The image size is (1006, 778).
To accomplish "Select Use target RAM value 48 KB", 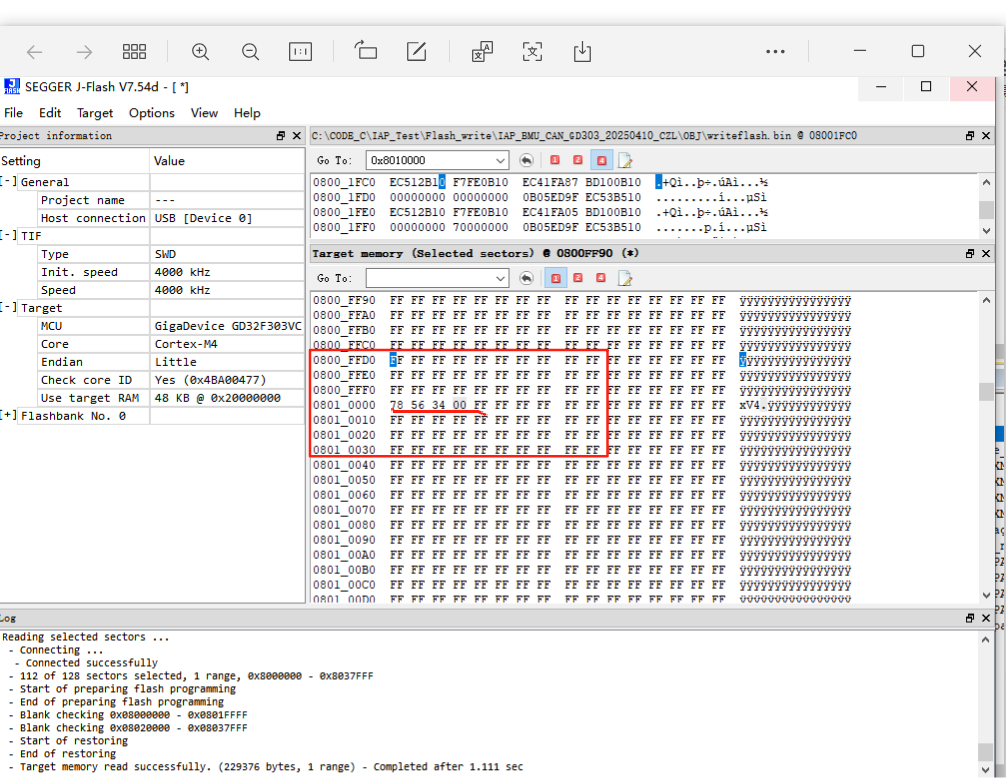I will tap(217, 398).
